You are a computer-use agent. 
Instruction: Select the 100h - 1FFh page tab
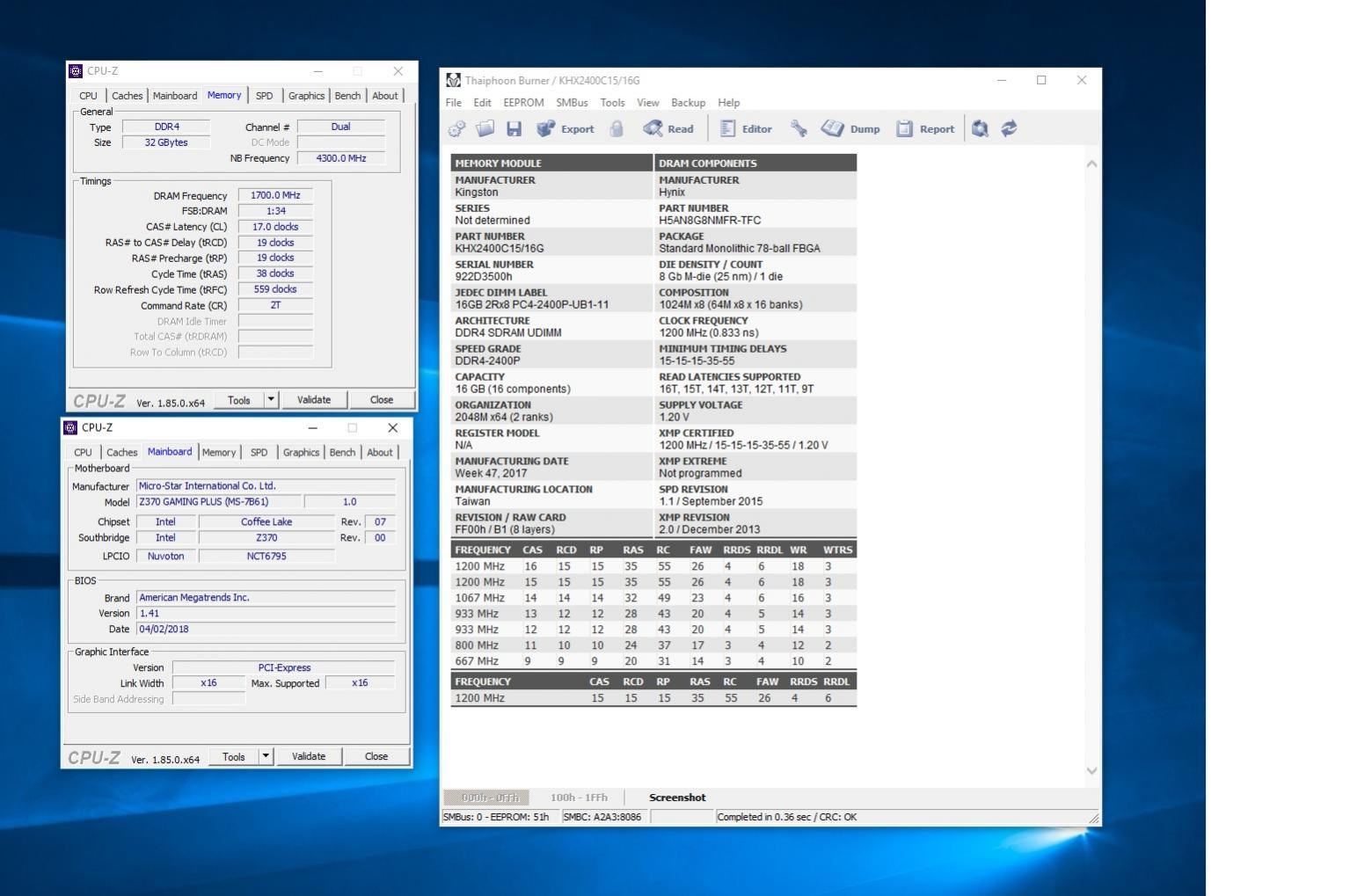(579, 798)
